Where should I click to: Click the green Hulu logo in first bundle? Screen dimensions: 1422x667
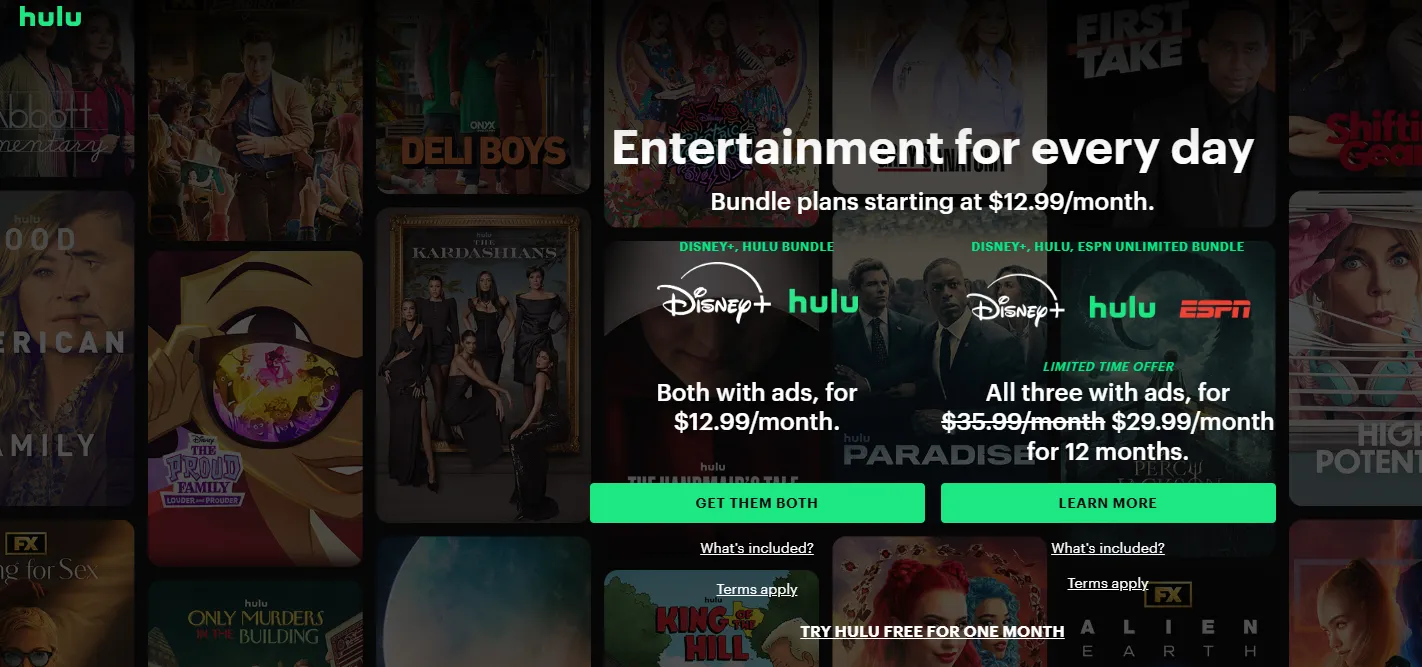(823, 301)
